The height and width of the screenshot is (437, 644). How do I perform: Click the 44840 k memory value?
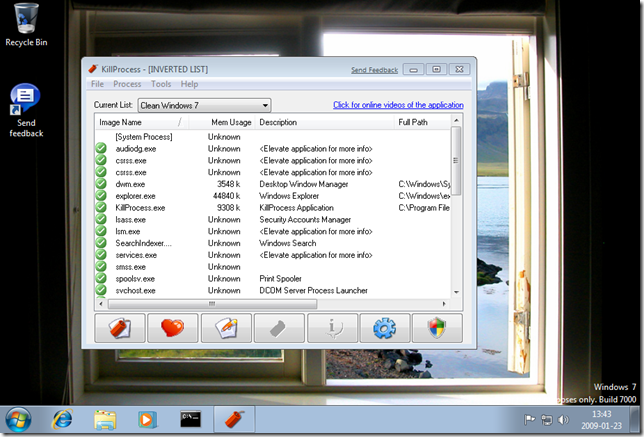pos(226,196)
